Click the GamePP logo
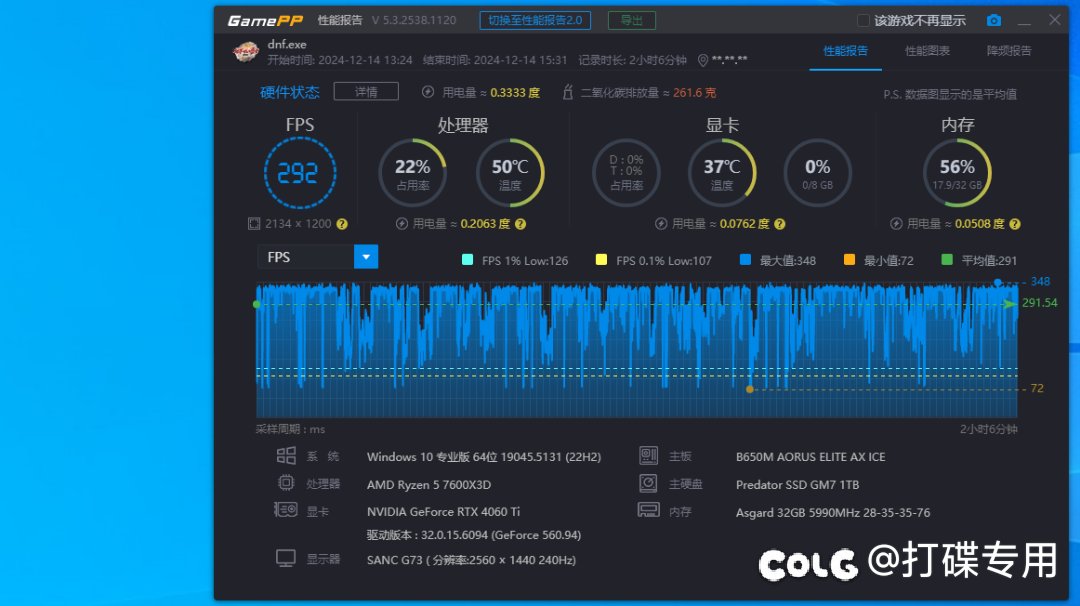 pyautogui.click(x=265, y=21)
